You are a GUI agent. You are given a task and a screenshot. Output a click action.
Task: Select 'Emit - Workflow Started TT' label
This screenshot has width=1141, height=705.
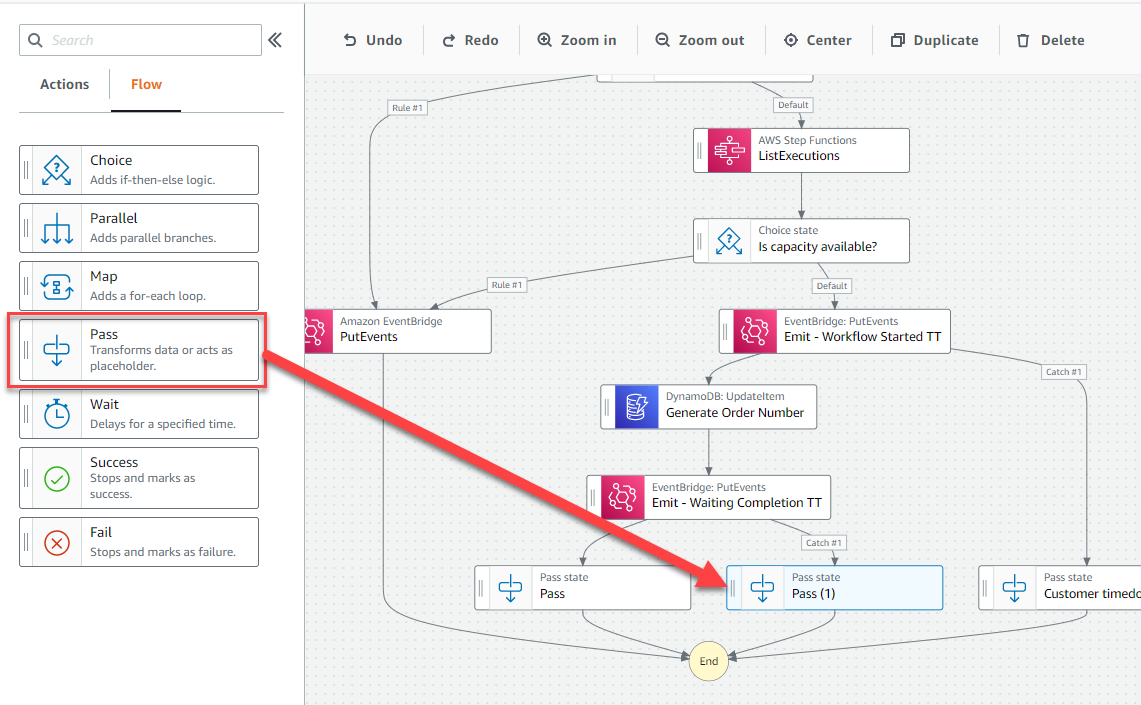click(862, 337)
